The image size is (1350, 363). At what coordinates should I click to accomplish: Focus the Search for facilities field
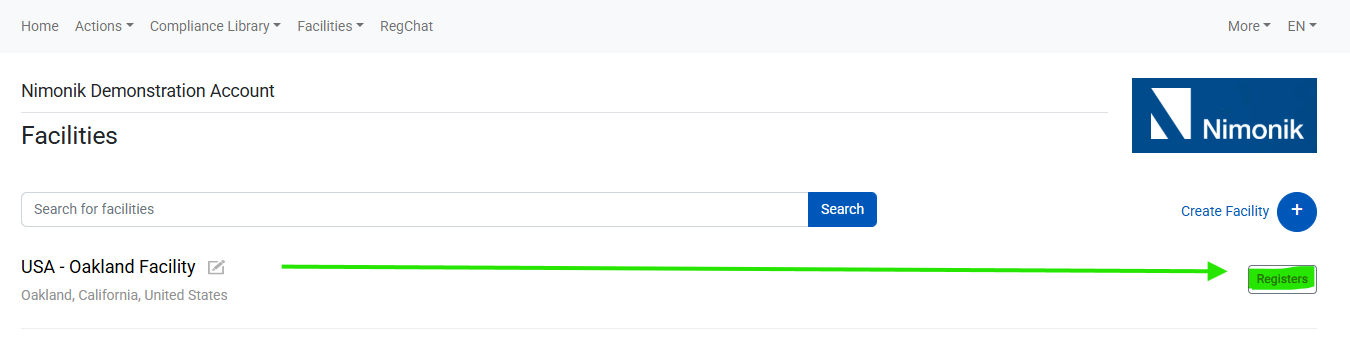415,209
